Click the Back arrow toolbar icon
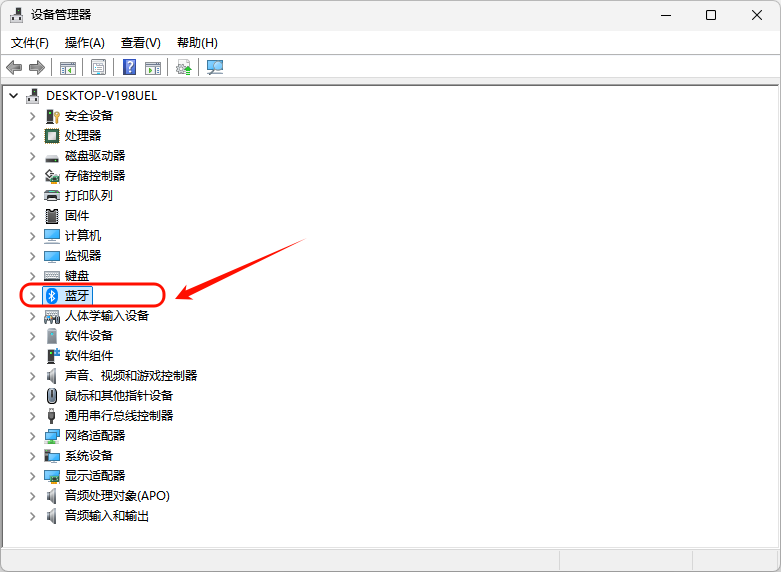781x572 pixels. point(14,67)
